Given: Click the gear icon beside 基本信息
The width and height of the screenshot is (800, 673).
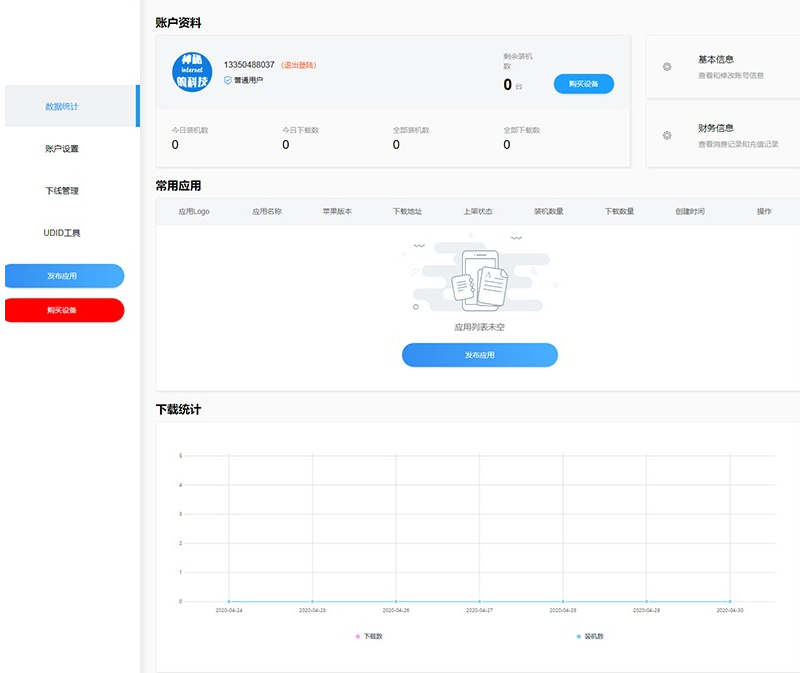Looking at the screenshot, I should (x=667, y=65).
